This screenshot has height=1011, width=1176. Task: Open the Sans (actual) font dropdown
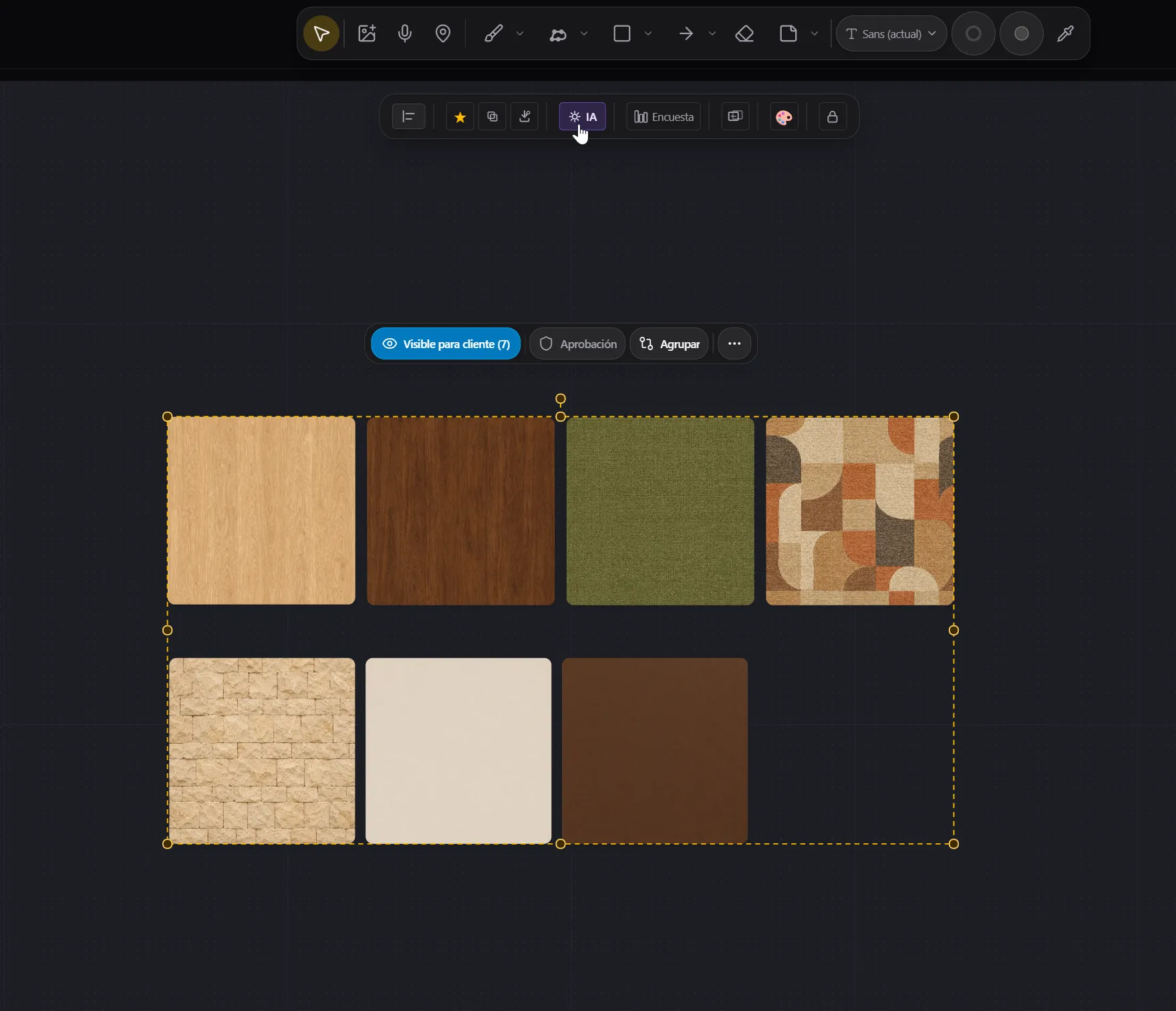891,33
